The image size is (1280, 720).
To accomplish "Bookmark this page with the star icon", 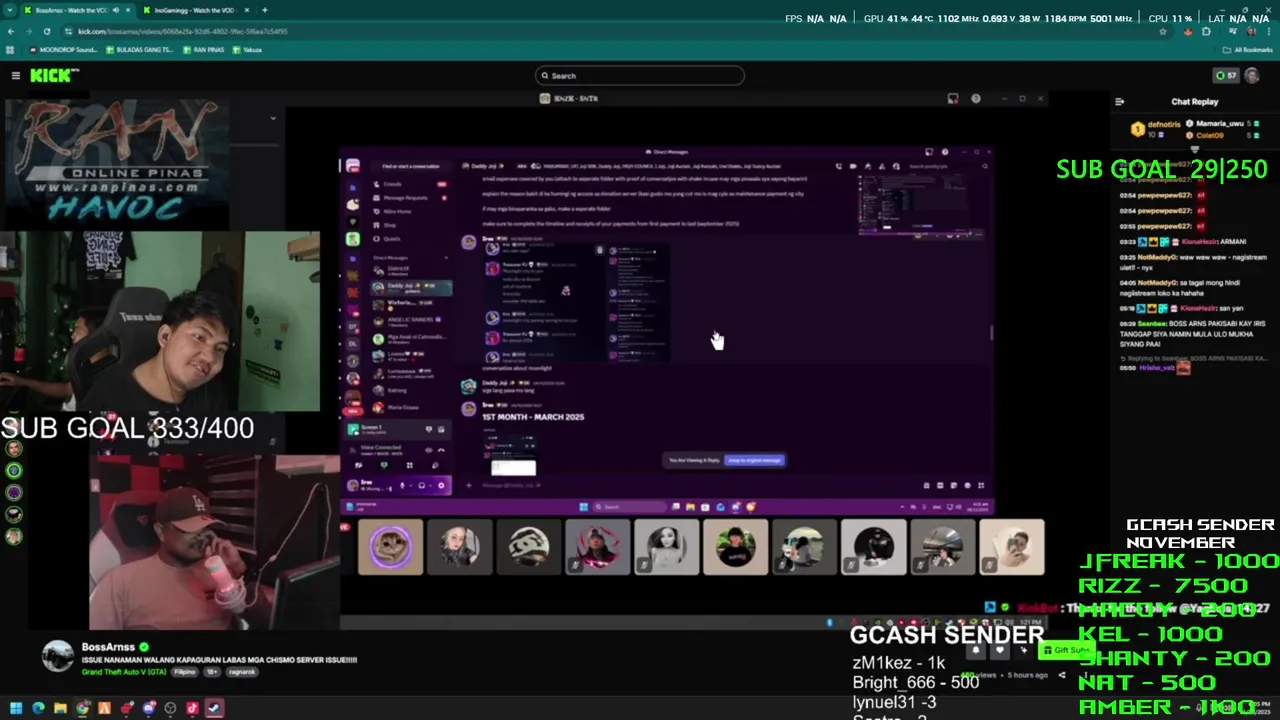I will click(x=1163, y=31).
